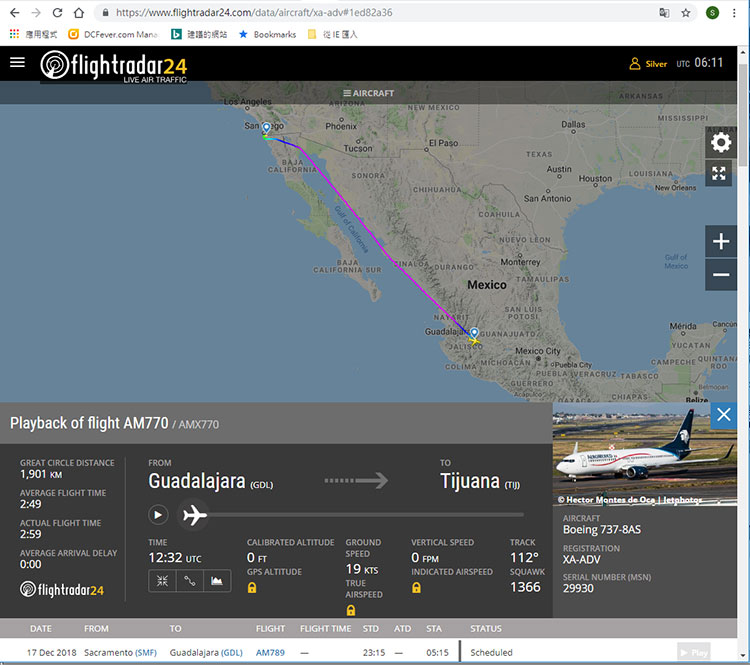Open the imported from IE bookmarks folder
Screen dimensions: 750x665
coord(332,34)
